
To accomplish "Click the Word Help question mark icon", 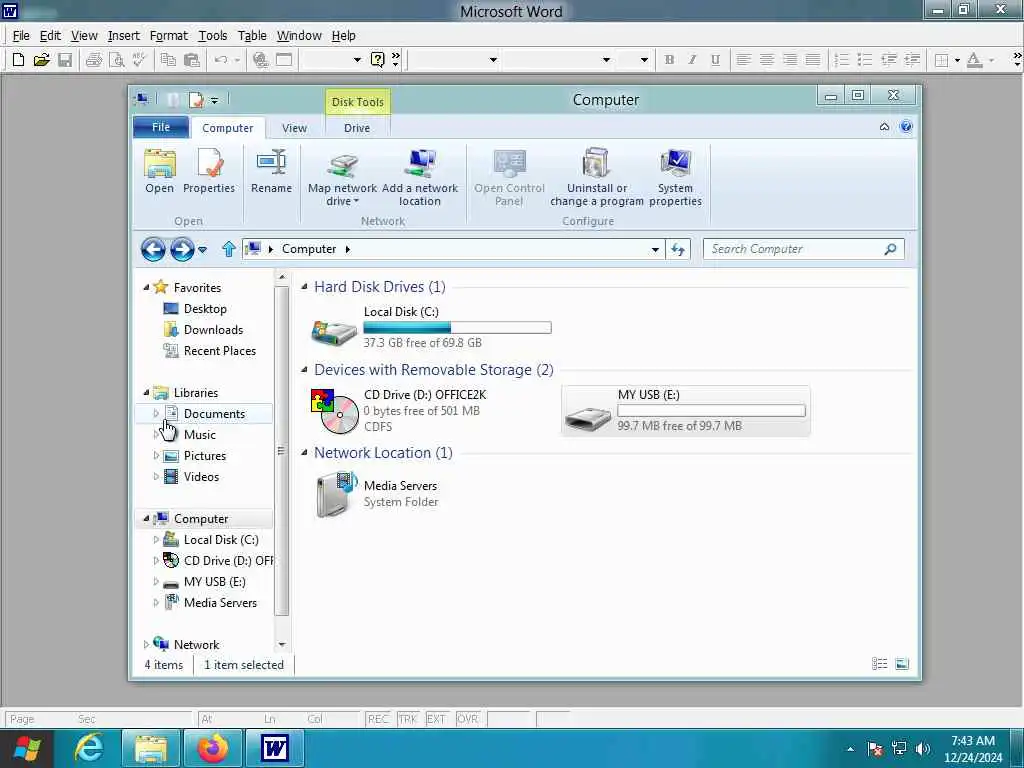I will tap(377, 60).
